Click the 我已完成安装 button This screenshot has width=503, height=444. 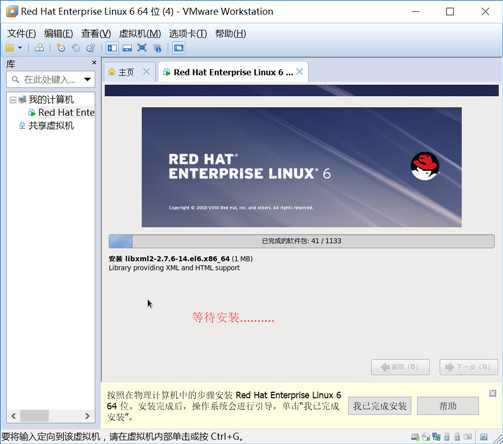point(380,406)
